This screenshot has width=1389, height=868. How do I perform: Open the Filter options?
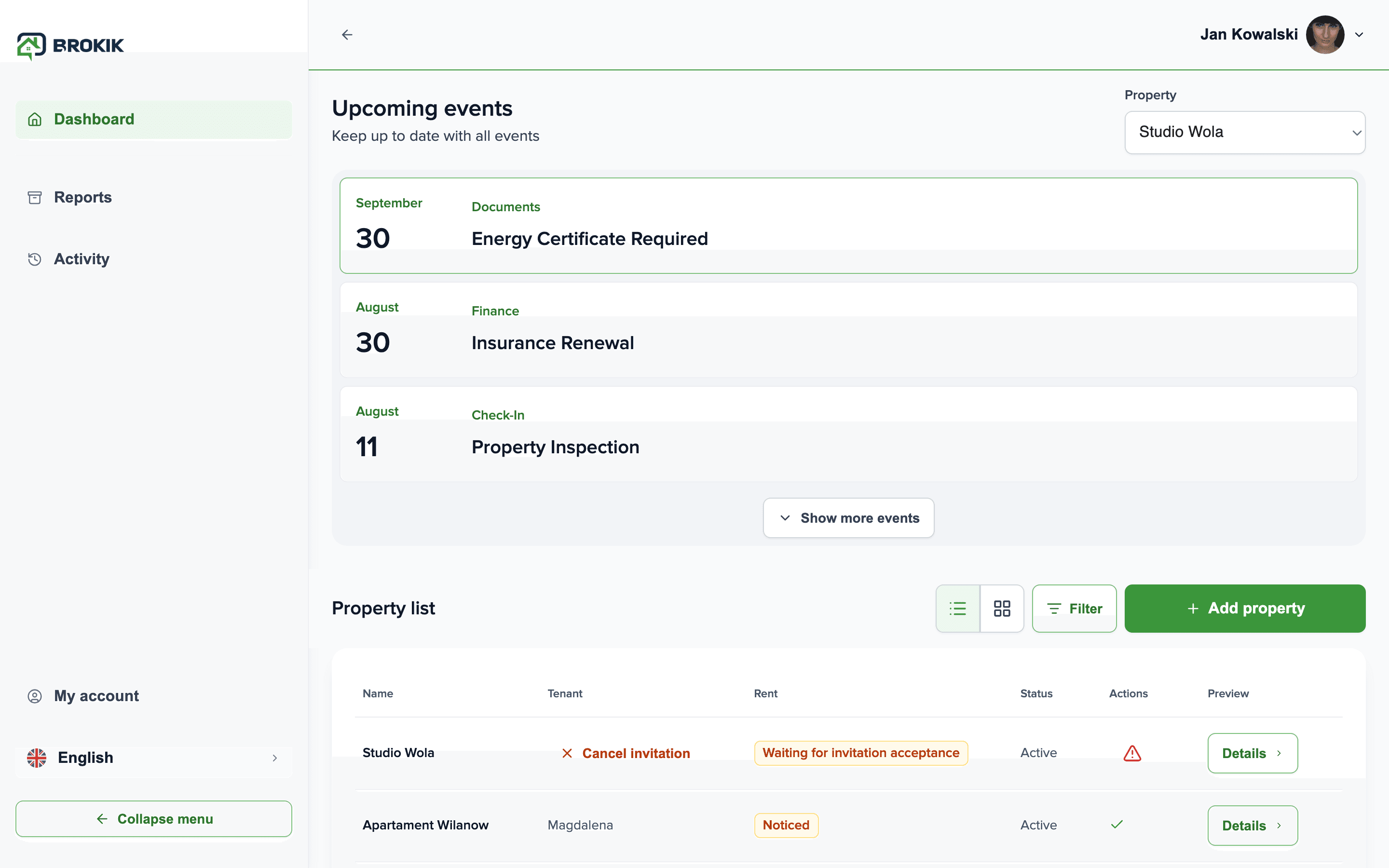click(1074, 609)
